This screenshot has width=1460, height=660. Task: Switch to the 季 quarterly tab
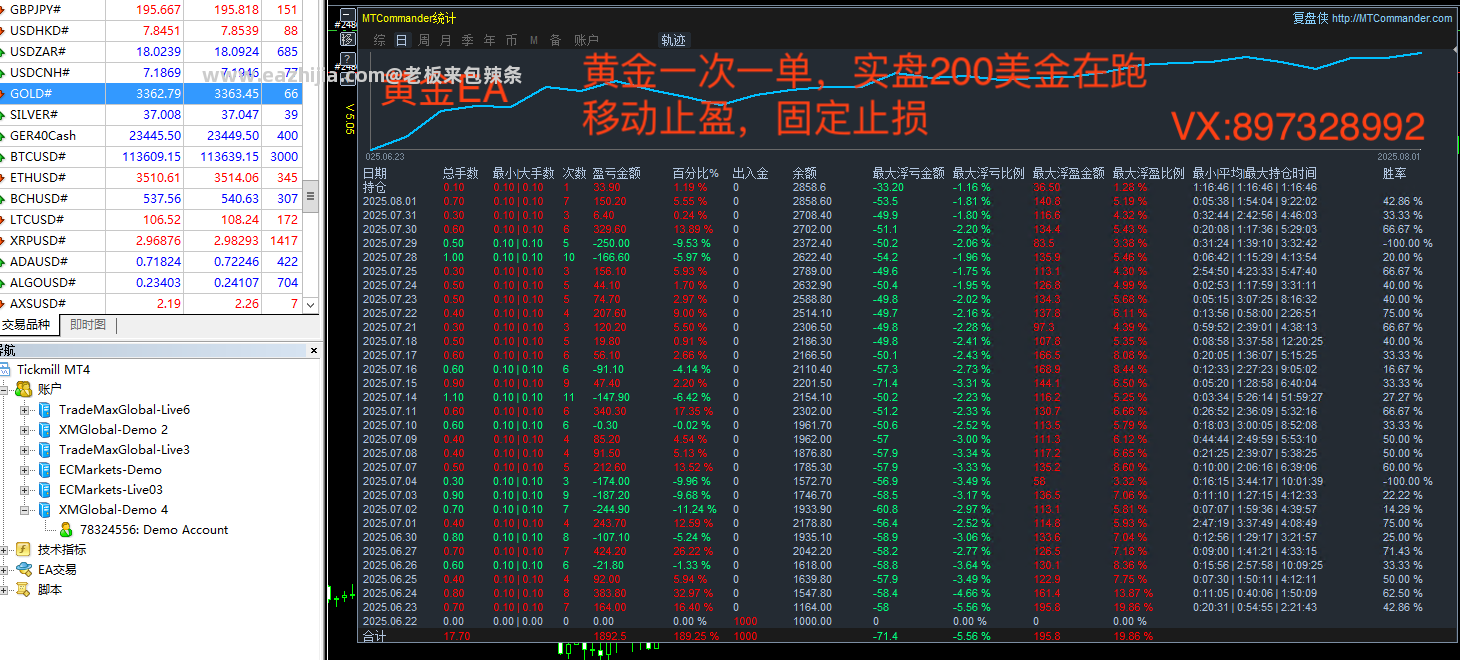click(x=468, y=40)
